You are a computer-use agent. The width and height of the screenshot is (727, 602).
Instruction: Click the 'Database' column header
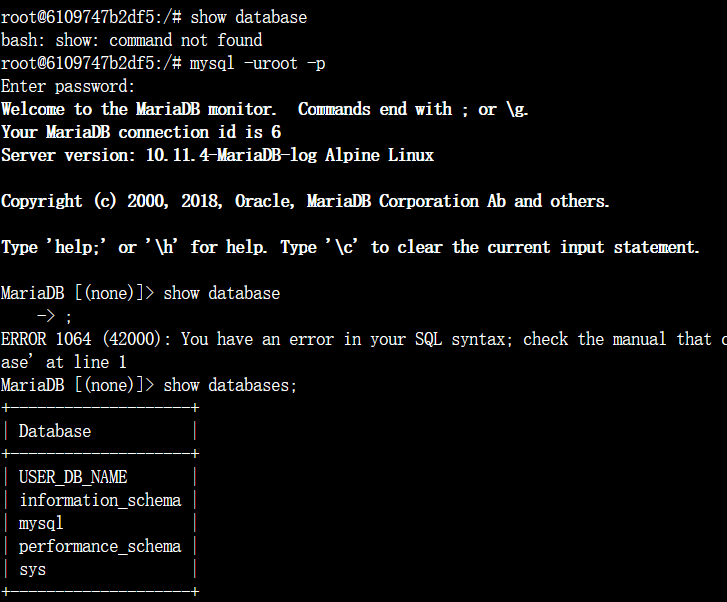[x=55, y=431]
